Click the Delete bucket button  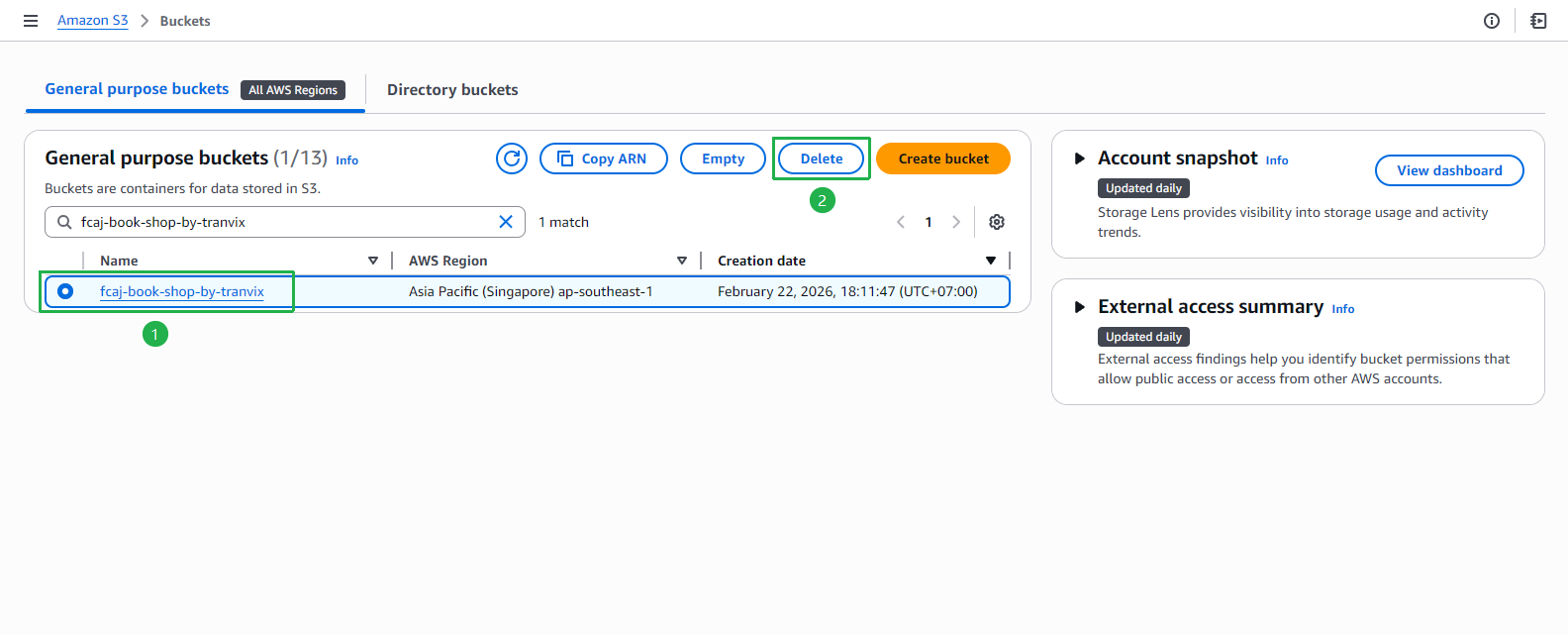822,158
